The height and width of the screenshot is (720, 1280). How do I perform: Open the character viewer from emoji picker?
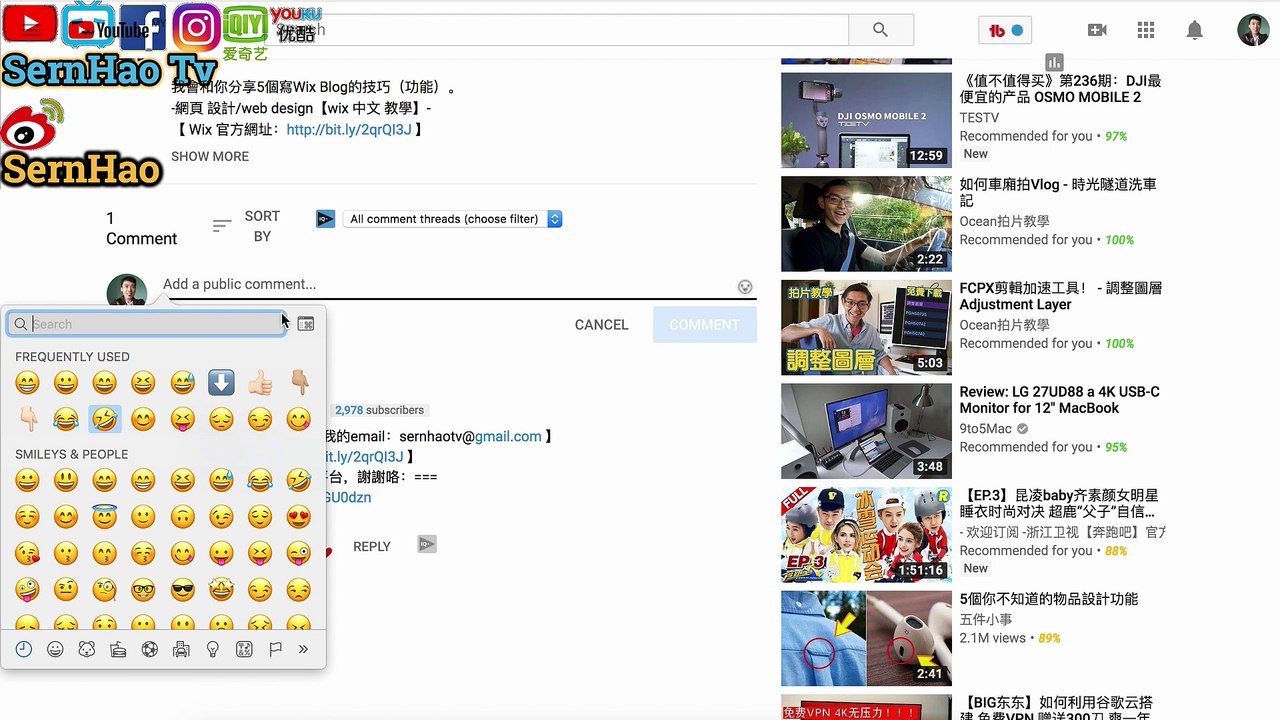[x=306, y=324]
